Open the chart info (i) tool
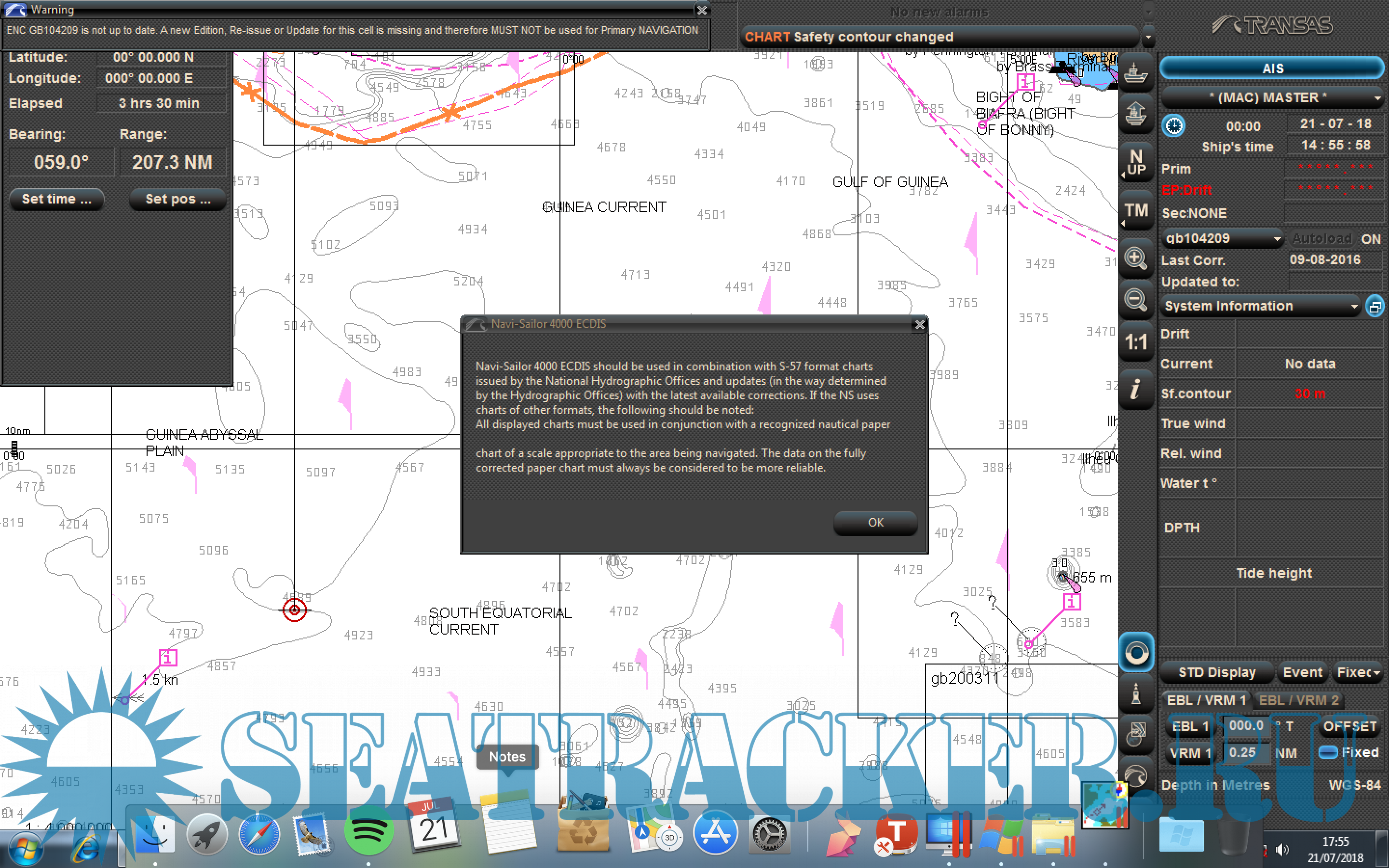This screenshot has height=868, width=1389. [x=1135, y=390]
